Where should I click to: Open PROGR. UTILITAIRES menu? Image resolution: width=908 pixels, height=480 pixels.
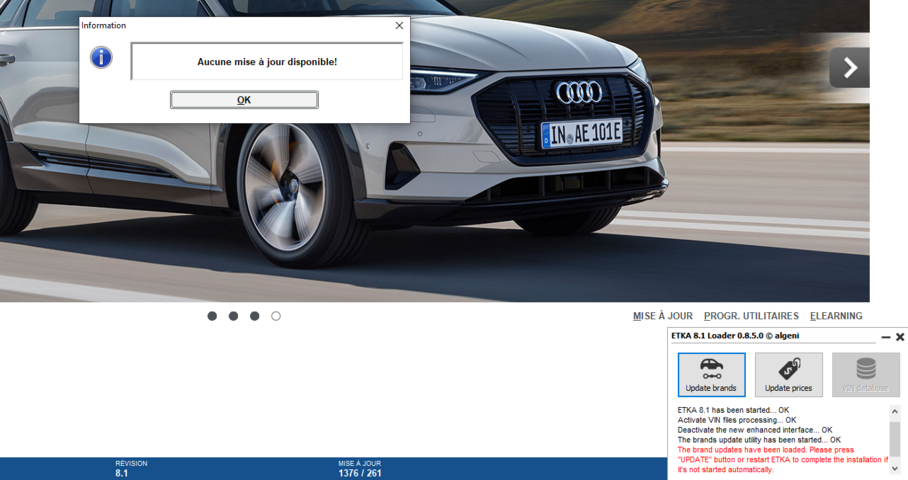pos(751,316)
